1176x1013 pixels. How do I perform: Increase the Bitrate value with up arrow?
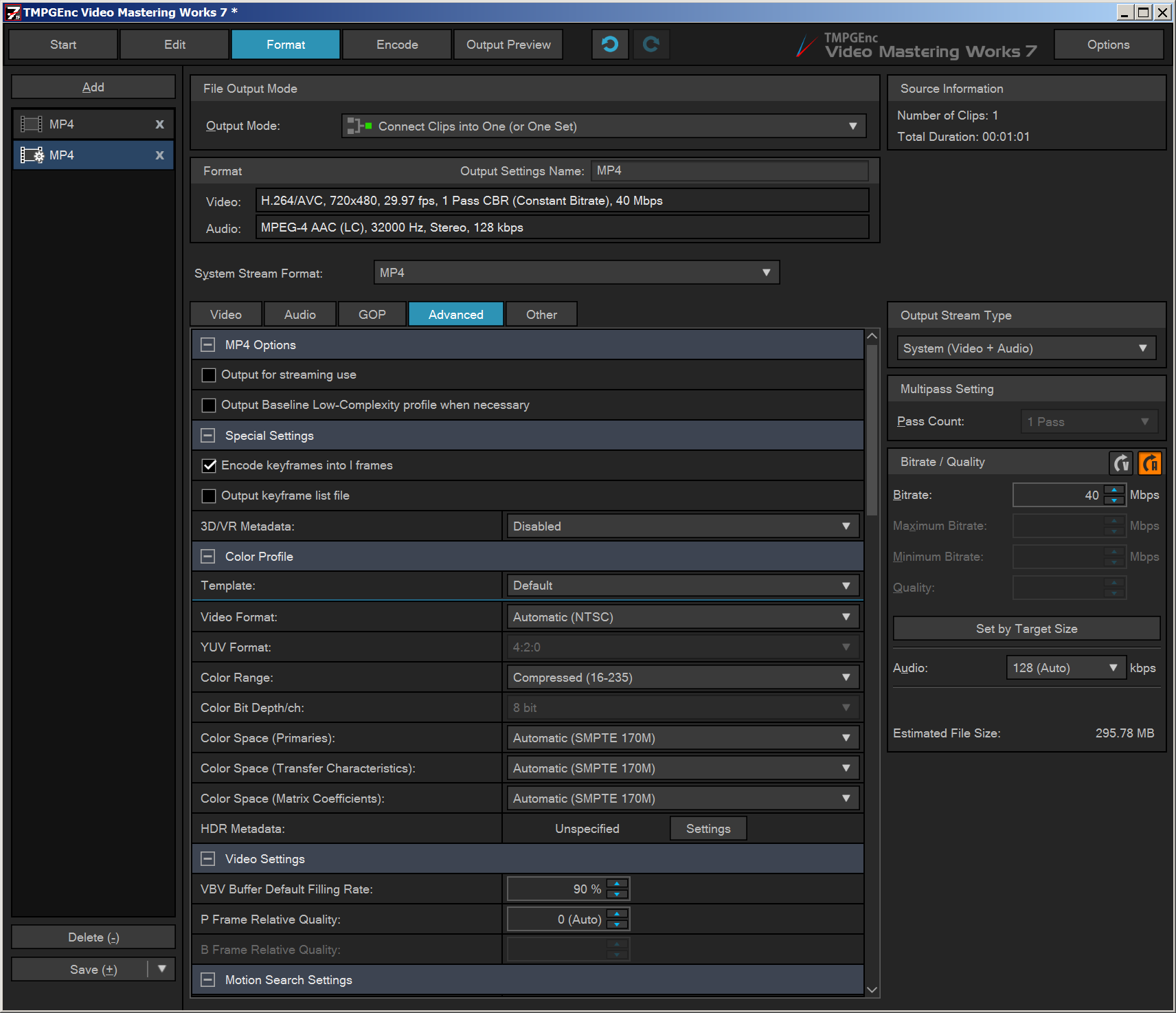[1113, 490]
